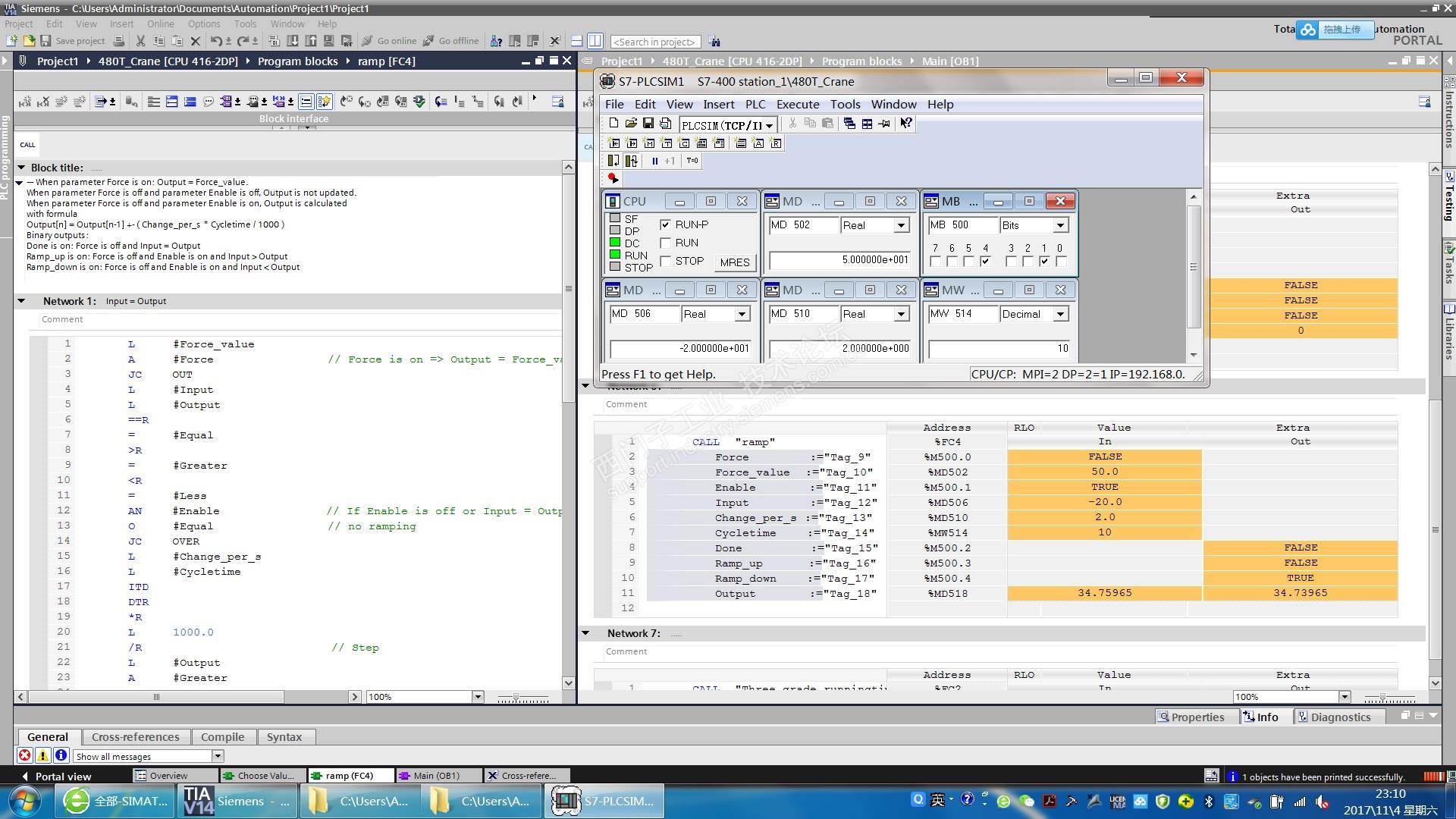
Task: Toggle bit 4 checkbox of MB 500
Action: 985,262
